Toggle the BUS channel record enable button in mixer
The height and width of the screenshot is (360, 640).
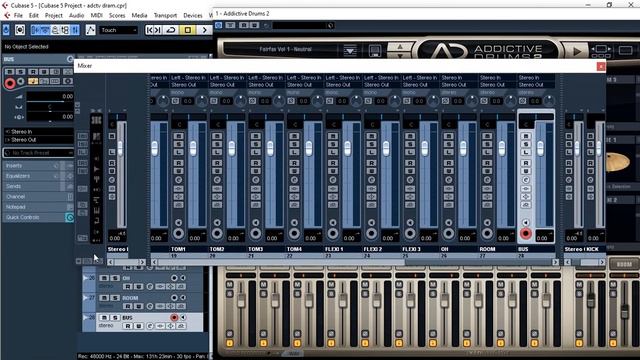tap(526, 233)
